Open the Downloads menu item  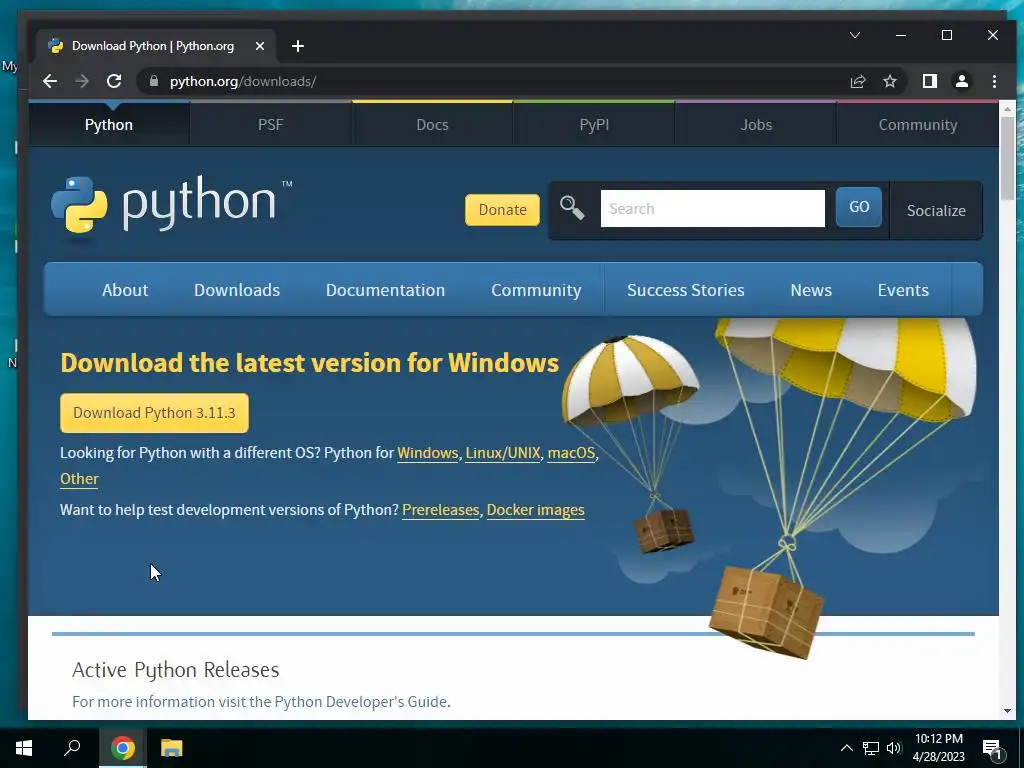[237, 290]
